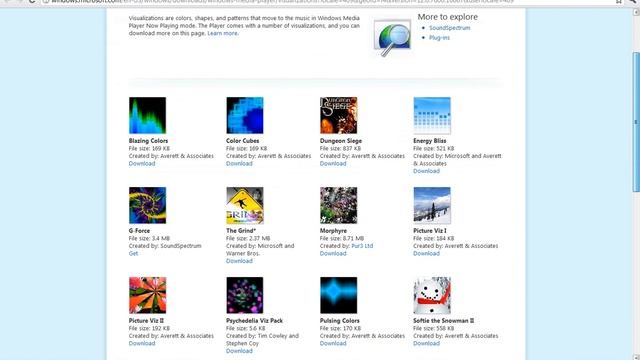The height and width of the screenshot is (360, 640).
Task: Select the Energy Bliss thumbnail
Action: pyautogui.click(x=432, y=116)
